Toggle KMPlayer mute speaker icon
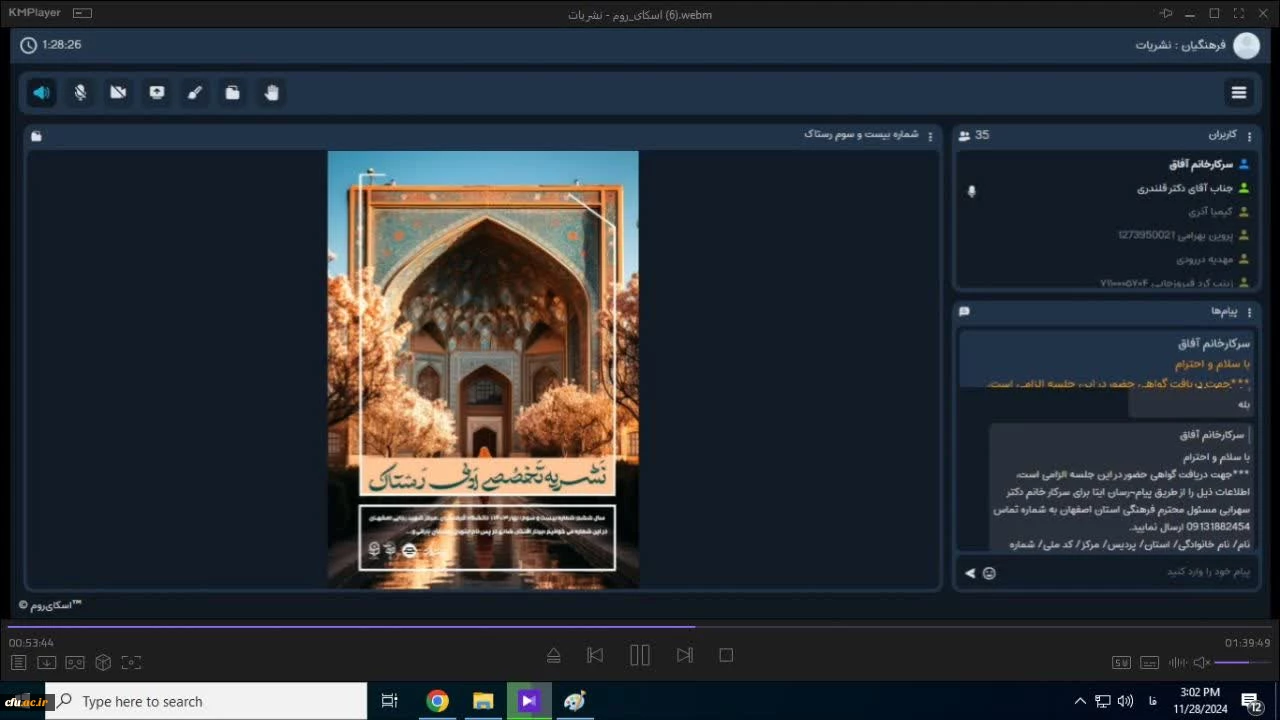The width and height of the screenshot is (1280, 720). point(1202,662)
